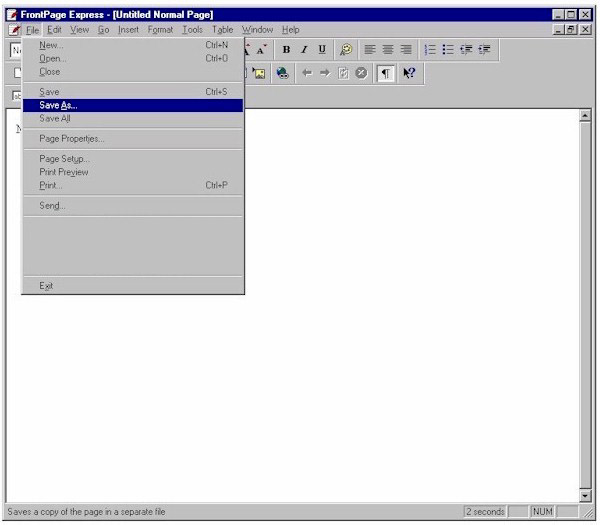Open the Go menu
Screen dimensions: 600x525
pyautogui.click(x=103, y=30)
